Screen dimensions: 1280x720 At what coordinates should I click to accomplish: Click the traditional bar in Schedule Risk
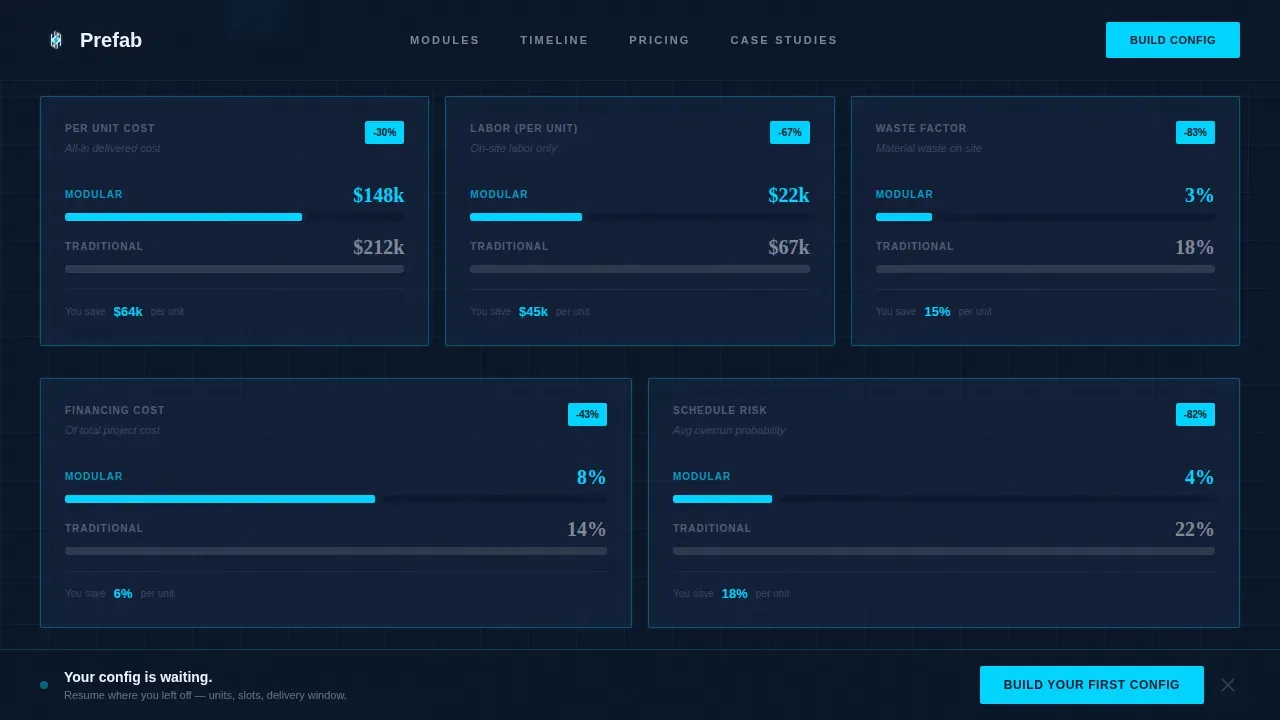click(x=944, y=551)
